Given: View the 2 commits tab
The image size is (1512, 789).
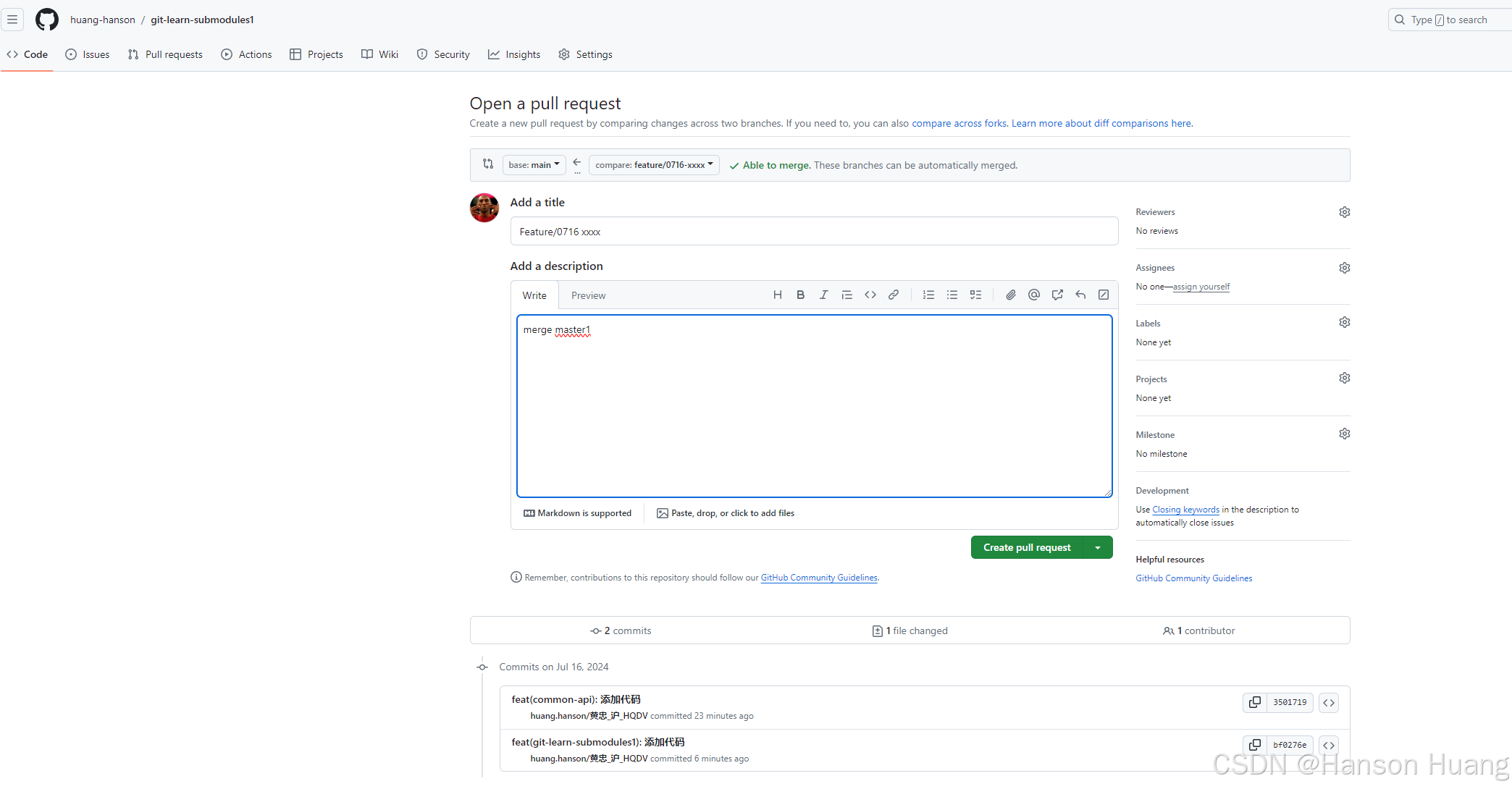Looking at the screenshot, I should point(621,630).
